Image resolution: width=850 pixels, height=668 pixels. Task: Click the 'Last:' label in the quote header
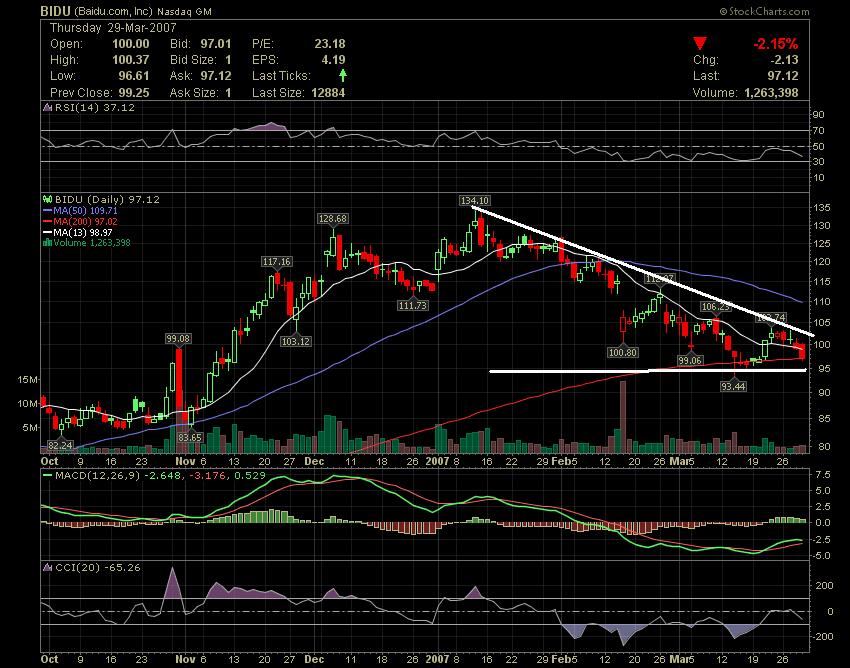pyautogui.click(x=706, y=75)
